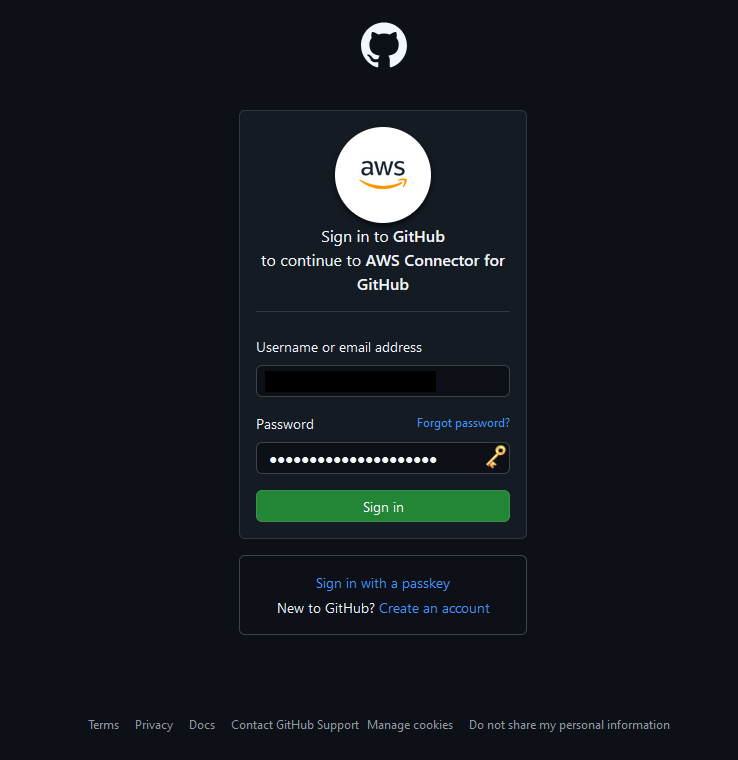Open the Forgot password link

(x=463, y=423)
